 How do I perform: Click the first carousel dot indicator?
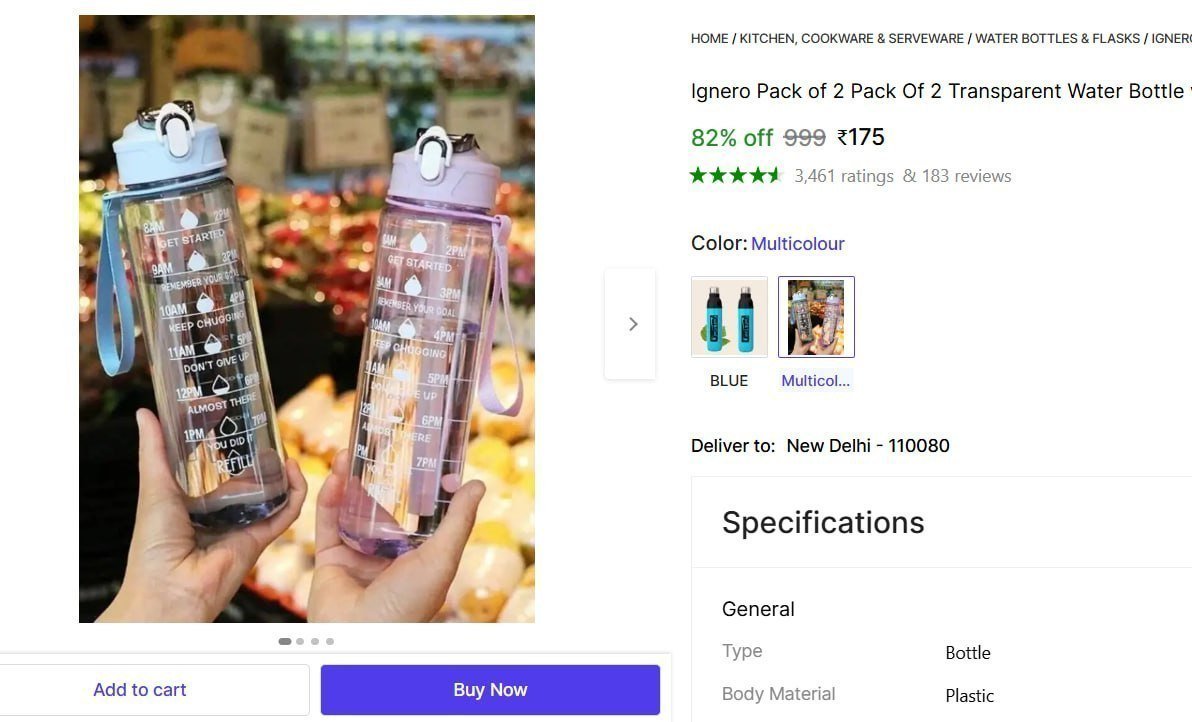[x=285, y=641]
